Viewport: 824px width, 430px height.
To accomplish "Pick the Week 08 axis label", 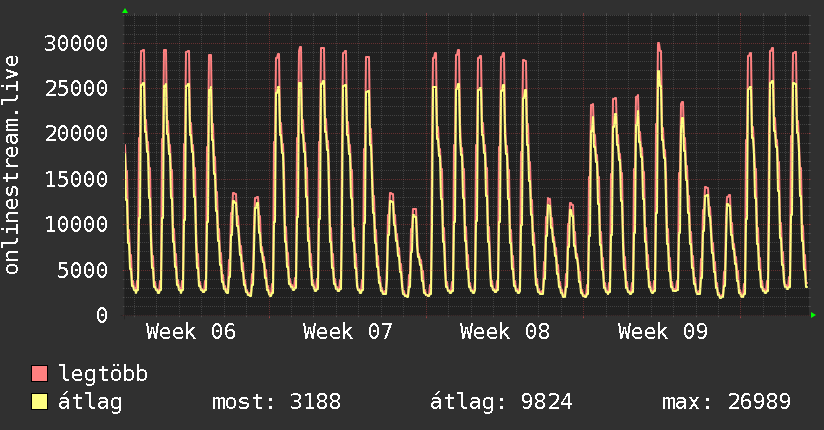I will point(505,331).
